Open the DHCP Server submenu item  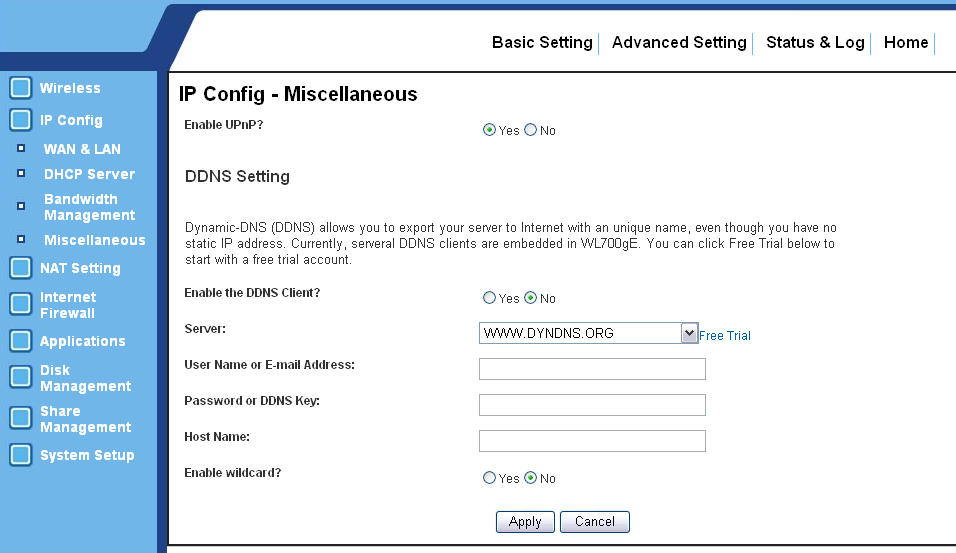pos(89,174)
